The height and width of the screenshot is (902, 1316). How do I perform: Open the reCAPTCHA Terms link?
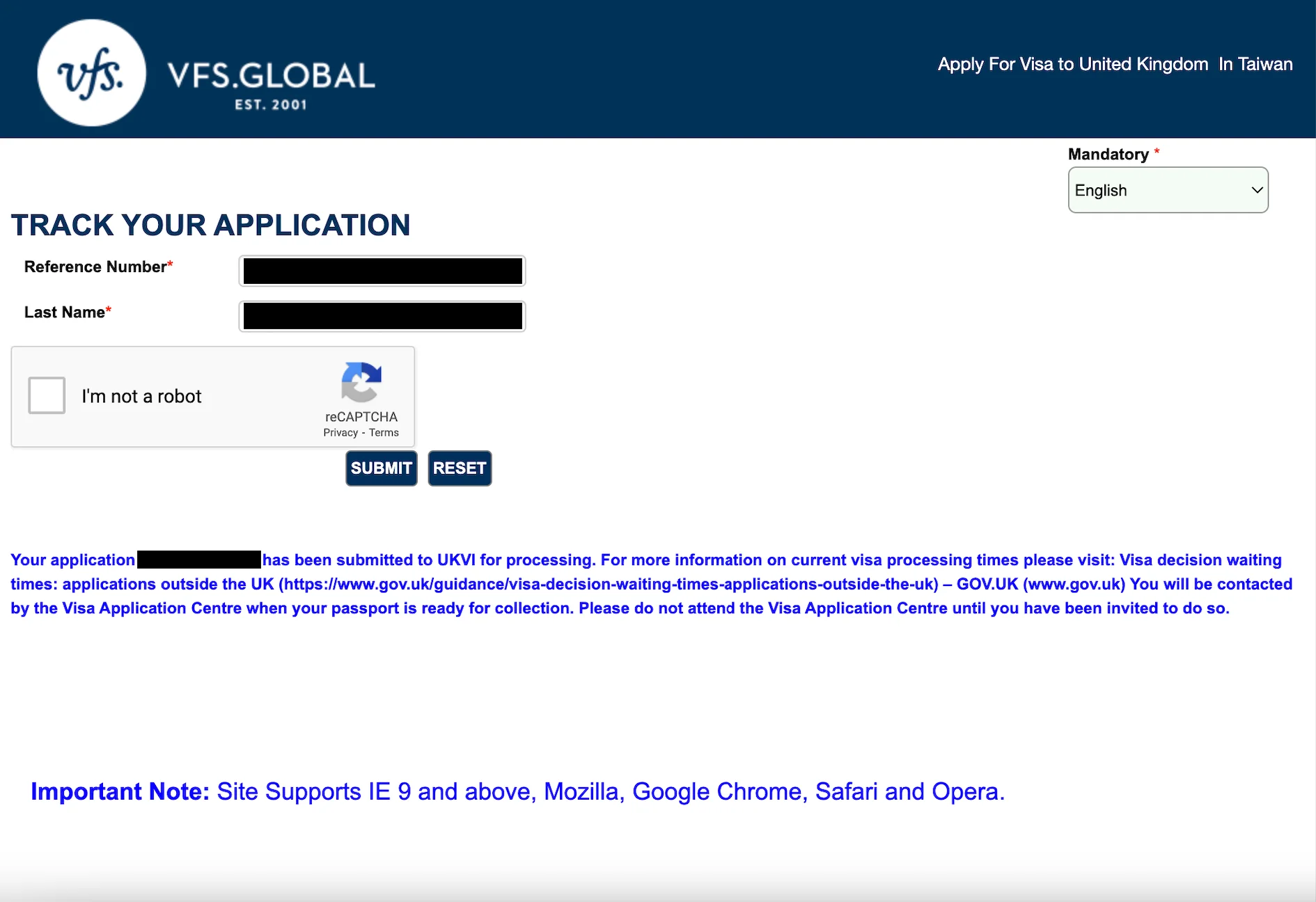384,433
